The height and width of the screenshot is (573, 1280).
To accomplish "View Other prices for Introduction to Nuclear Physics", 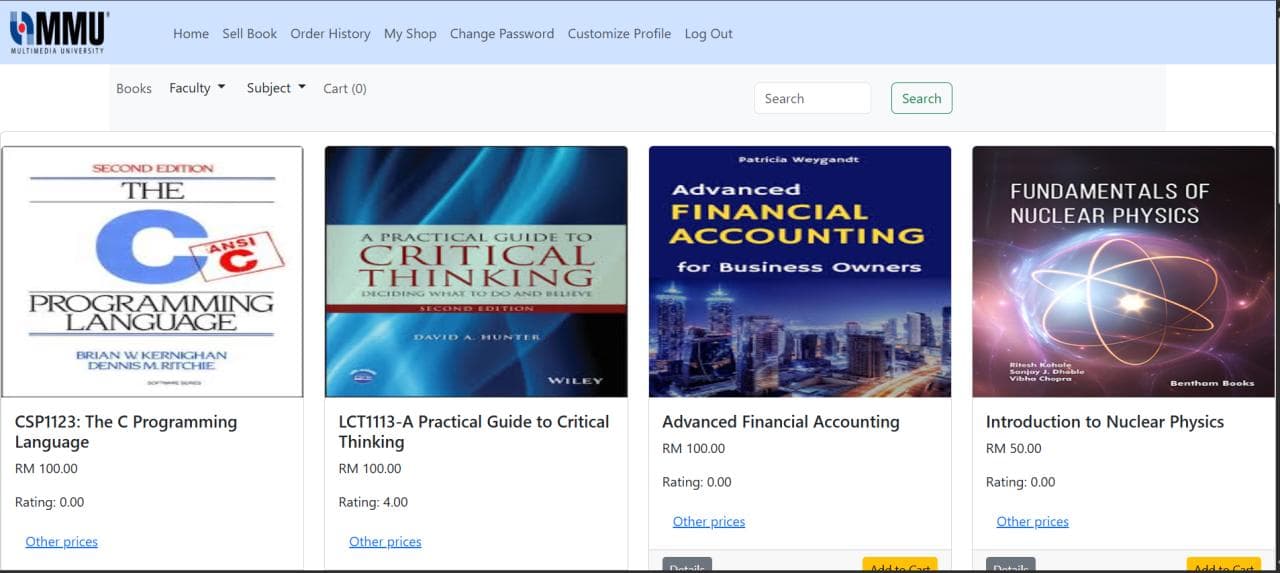I will pyautogui.click(x=1032, y=521).
